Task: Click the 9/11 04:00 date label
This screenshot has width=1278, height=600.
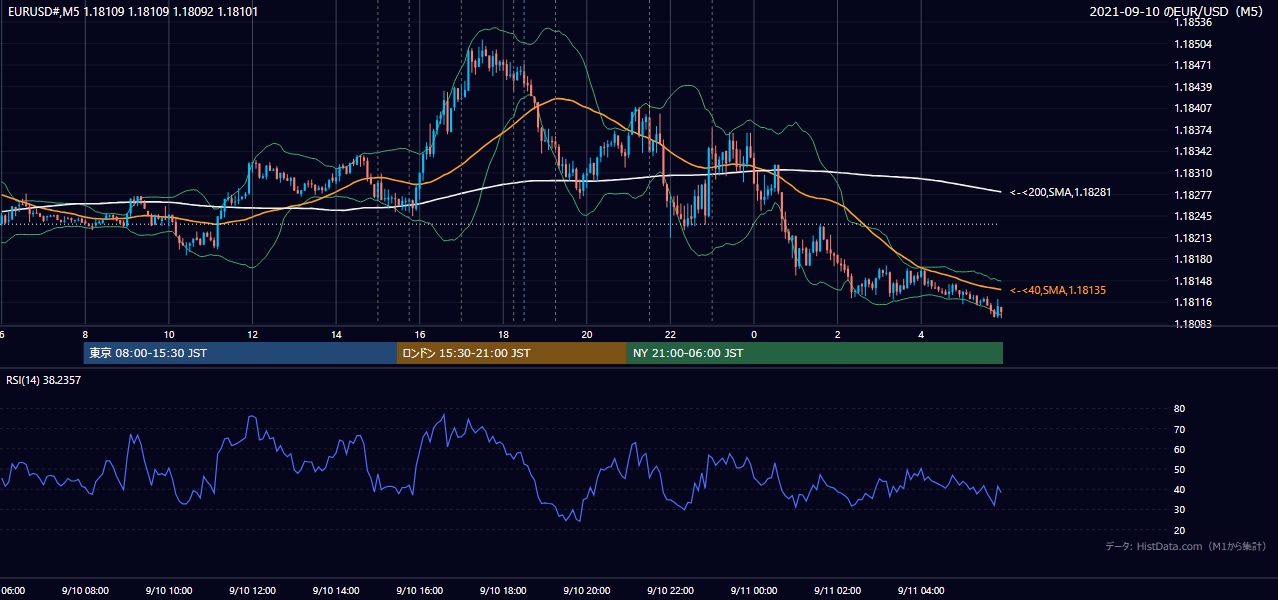Action: click(x=920, y=591)
